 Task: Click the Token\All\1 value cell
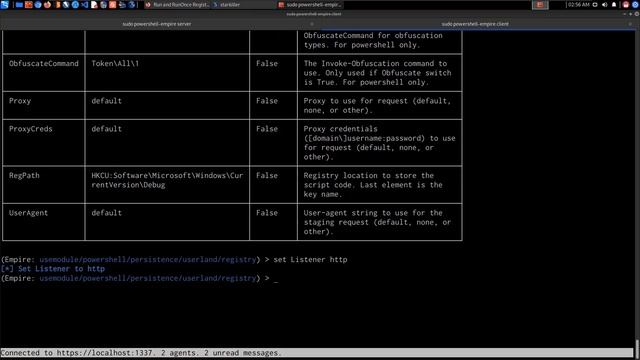coord(115,64)
